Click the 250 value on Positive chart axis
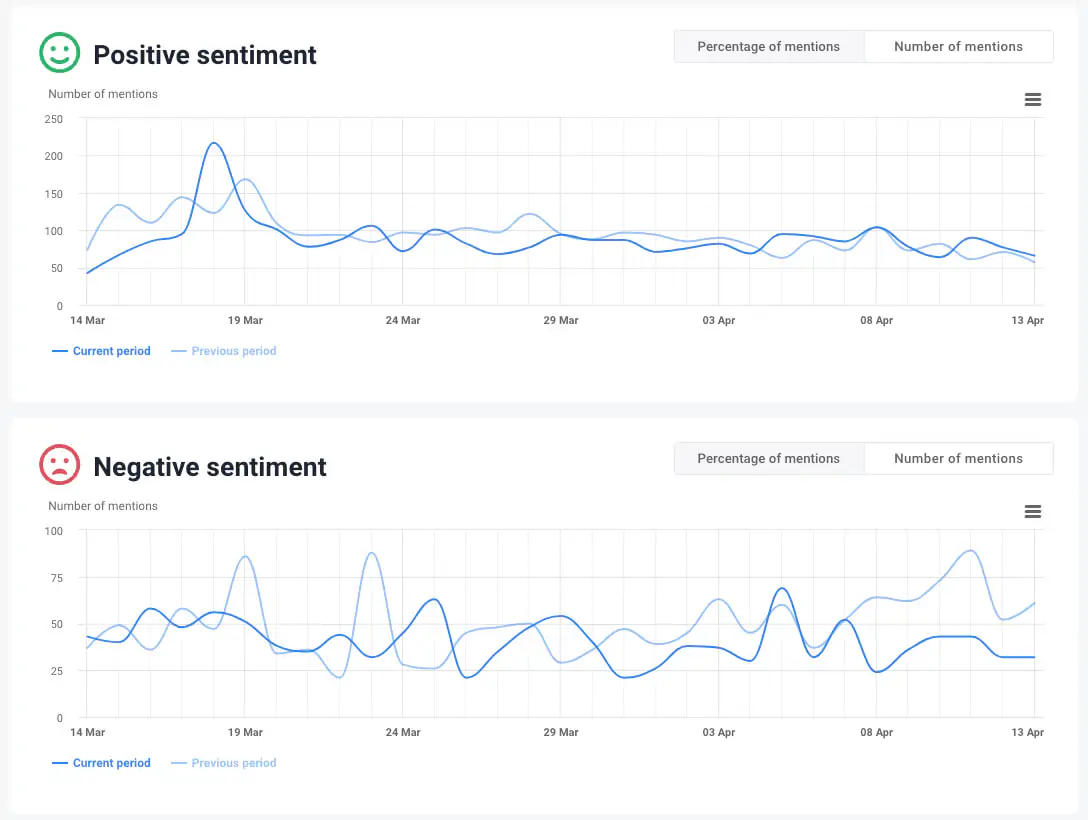 tap(53, 119)
